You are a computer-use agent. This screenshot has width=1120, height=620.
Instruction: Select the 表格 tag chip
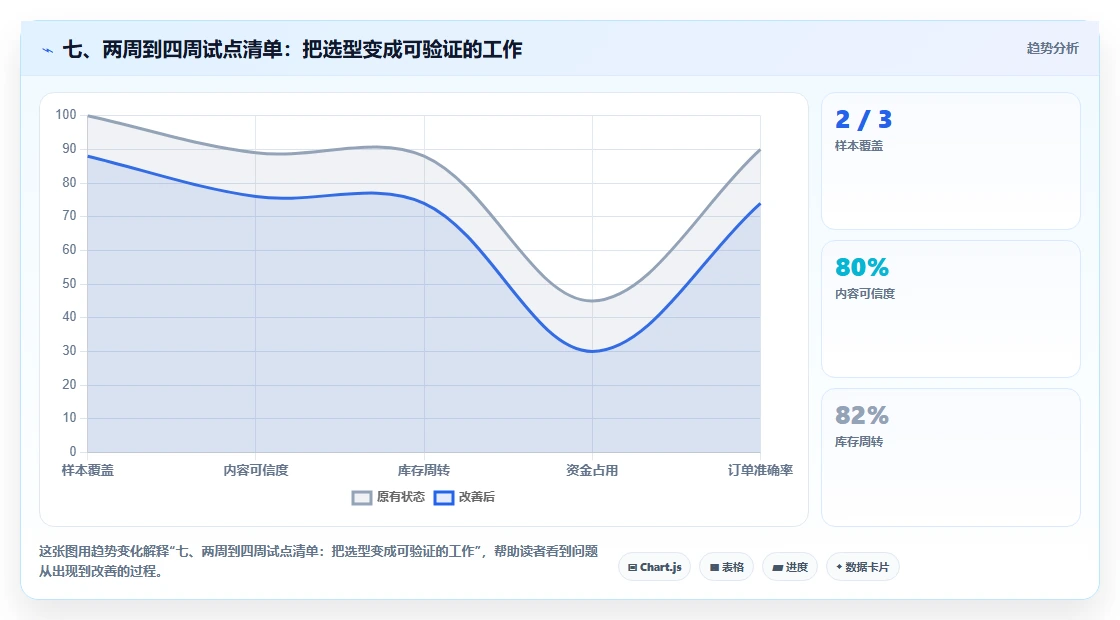(726, 567)
